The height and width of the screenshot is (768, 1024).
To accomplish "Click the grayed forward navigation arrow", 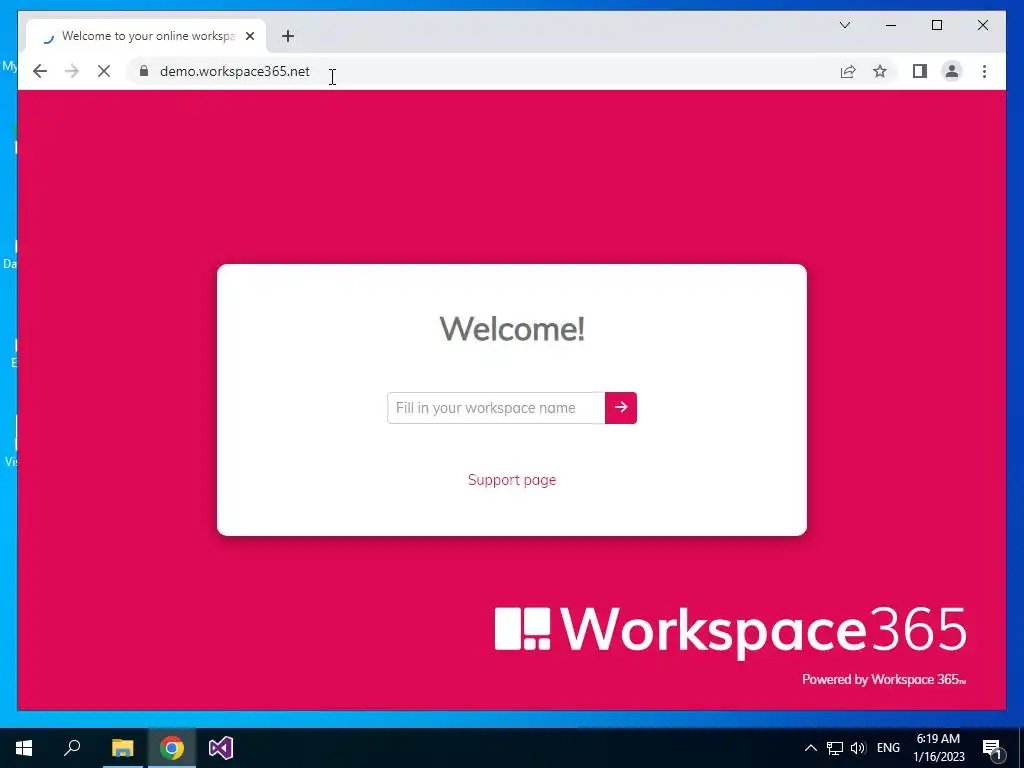I will (x=72, y=71).
